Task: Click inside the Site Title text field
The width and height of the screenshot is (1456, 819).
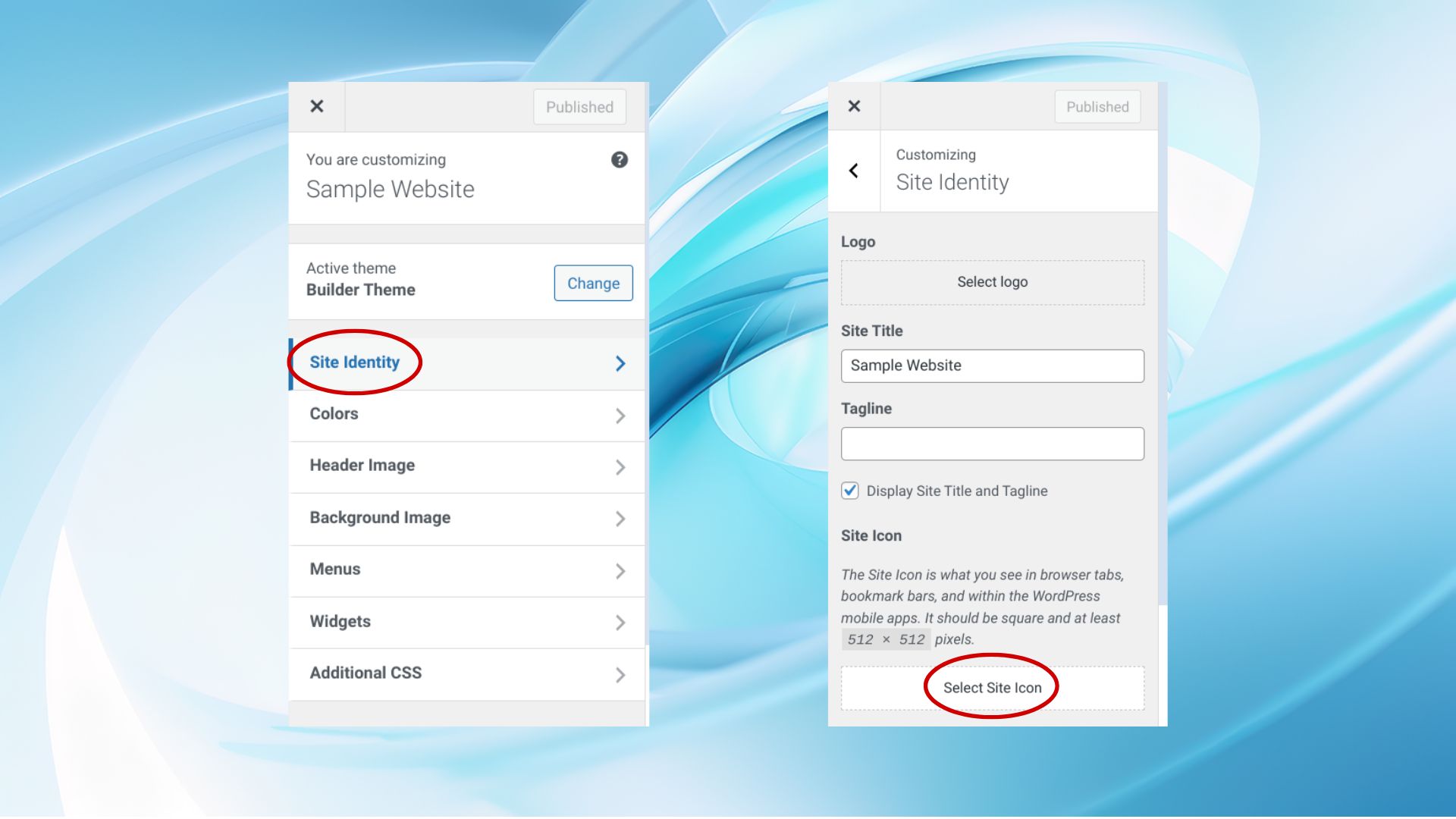Action: [x=992, y=366]
